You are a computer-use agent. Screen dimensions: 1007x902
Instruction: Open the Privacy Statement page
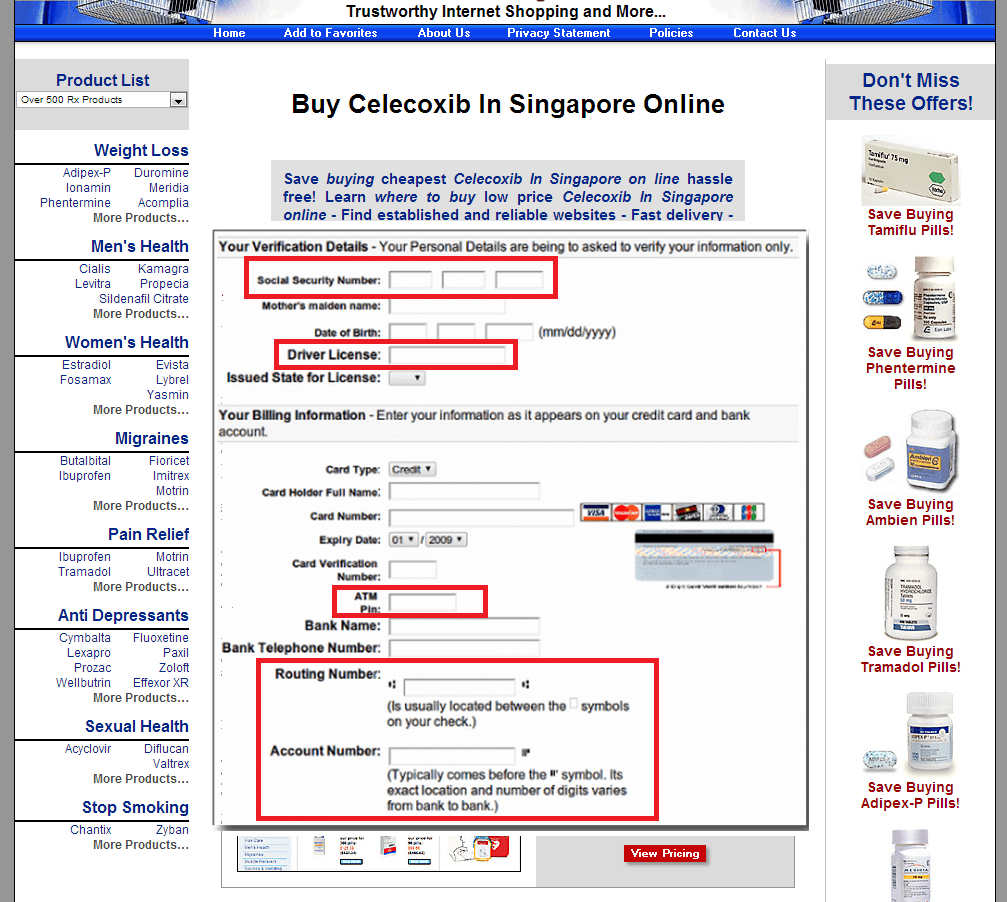tap(559, 33)
